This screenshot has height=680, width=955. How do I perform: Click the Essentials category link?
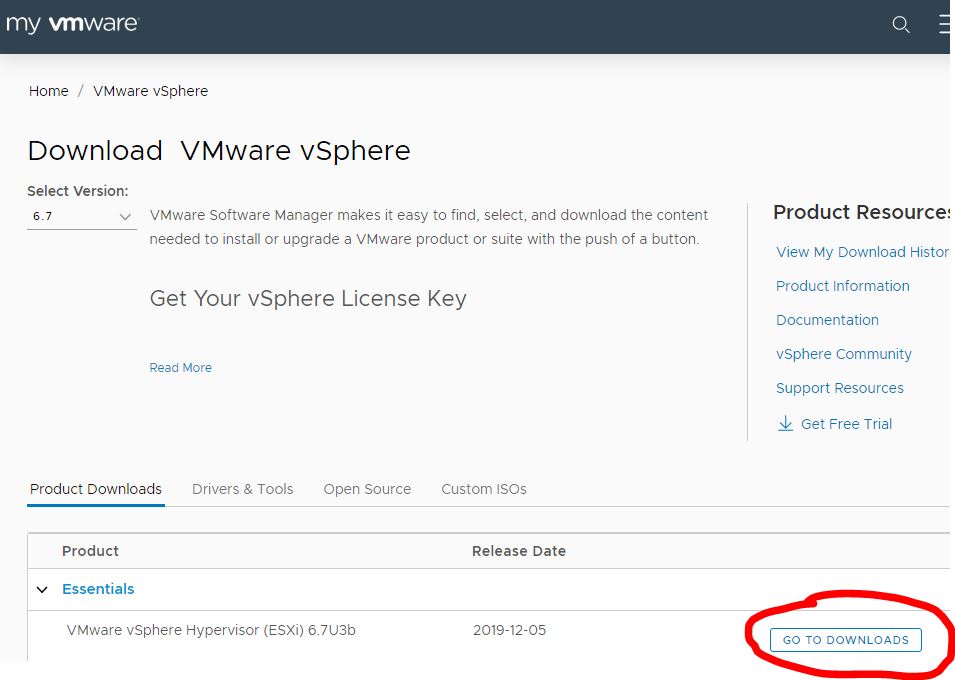tap(98, 589)
